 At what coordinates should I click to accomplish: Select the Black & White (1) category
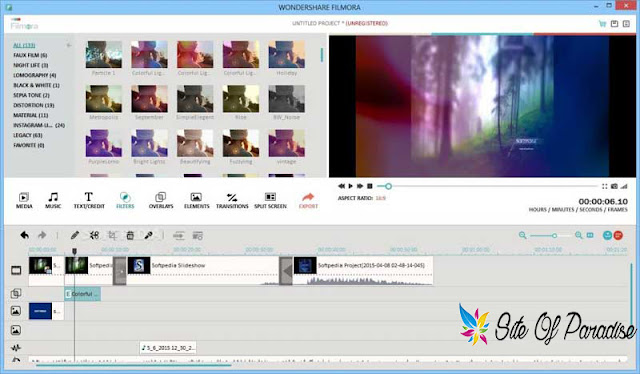click(36, 85)
